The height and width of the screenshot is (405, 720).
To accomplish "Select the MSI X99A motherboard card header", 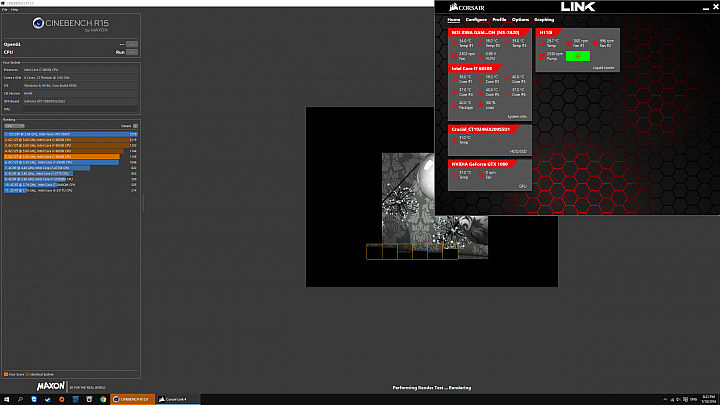I will [488, 33].
